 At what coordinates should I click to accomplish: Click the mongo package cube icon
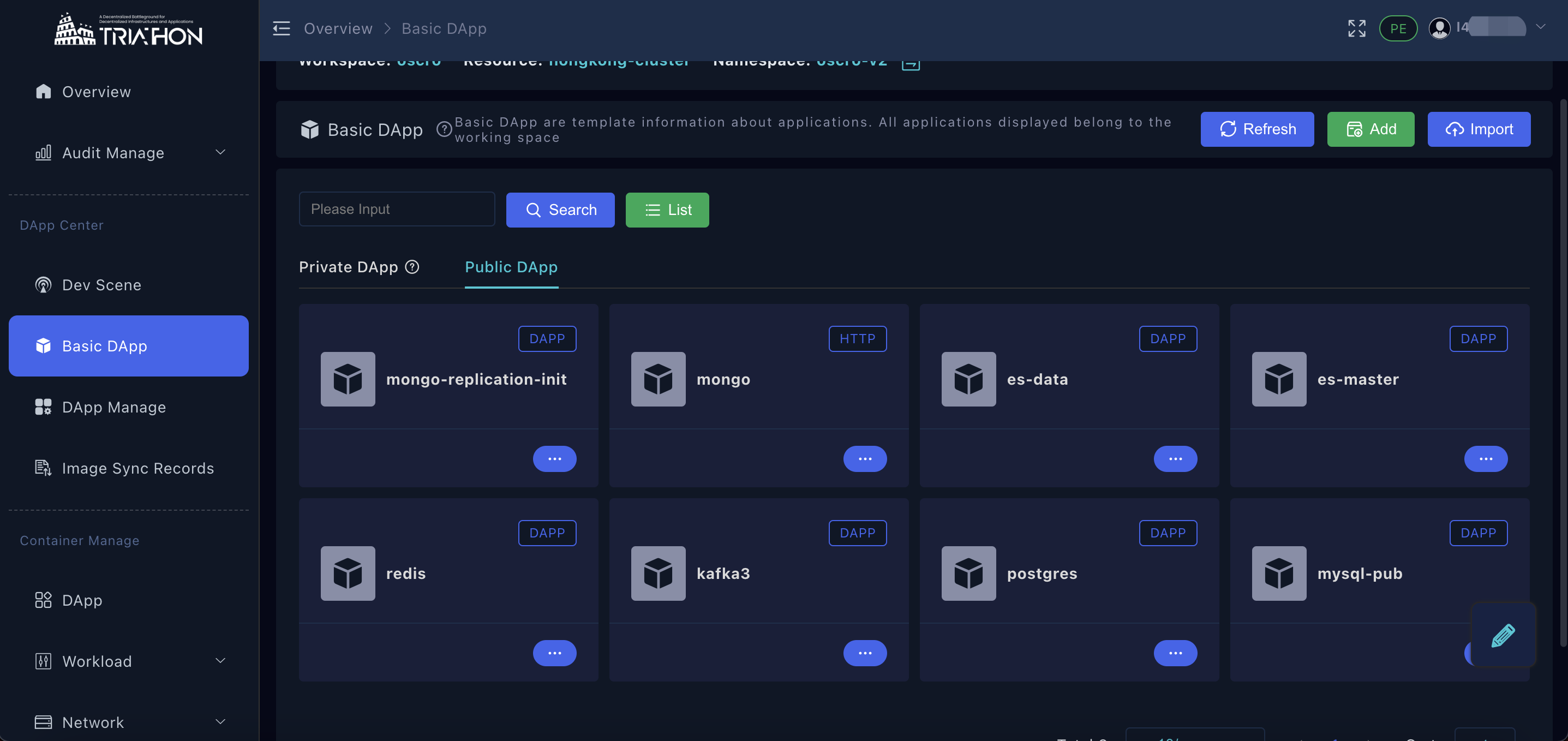coord(658,379)
